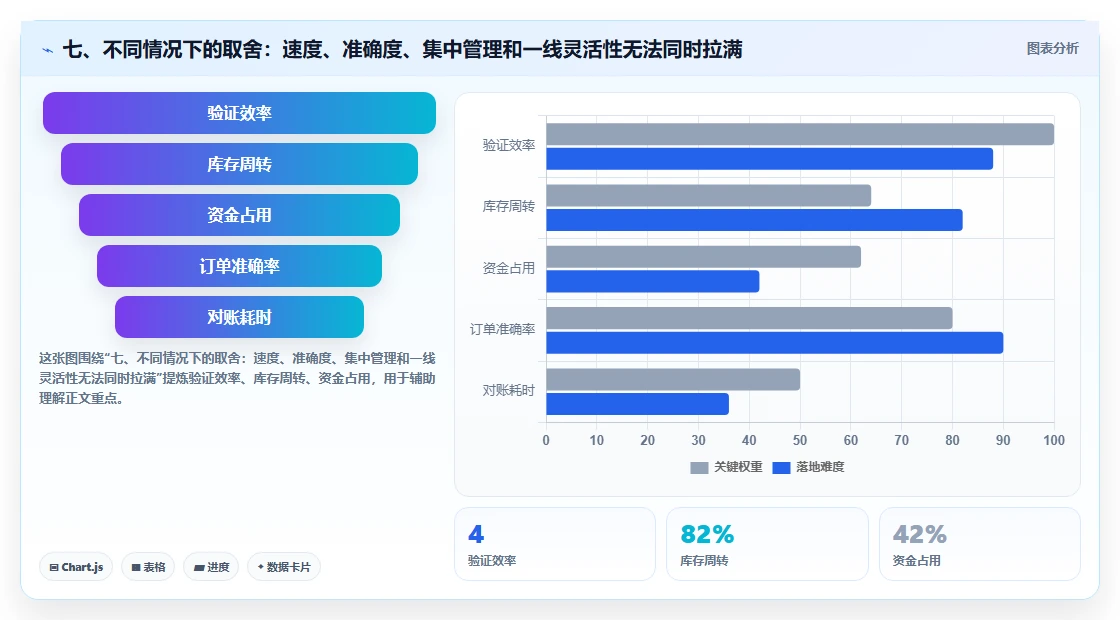Click the x-axis tick value 50
Screen dimensions: 1120x620
[800, 441]
